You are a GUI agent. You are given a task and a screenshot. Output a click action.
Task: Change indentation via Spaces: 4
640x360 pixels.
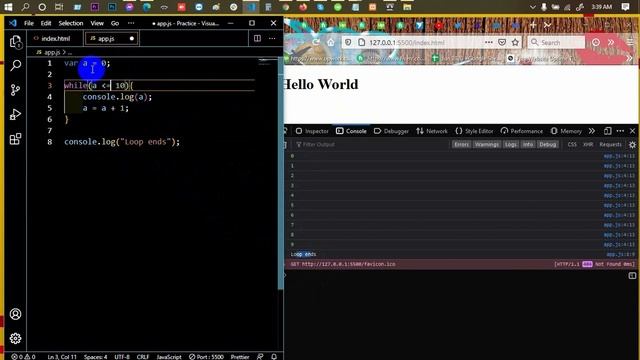click(x=96, y=357)
